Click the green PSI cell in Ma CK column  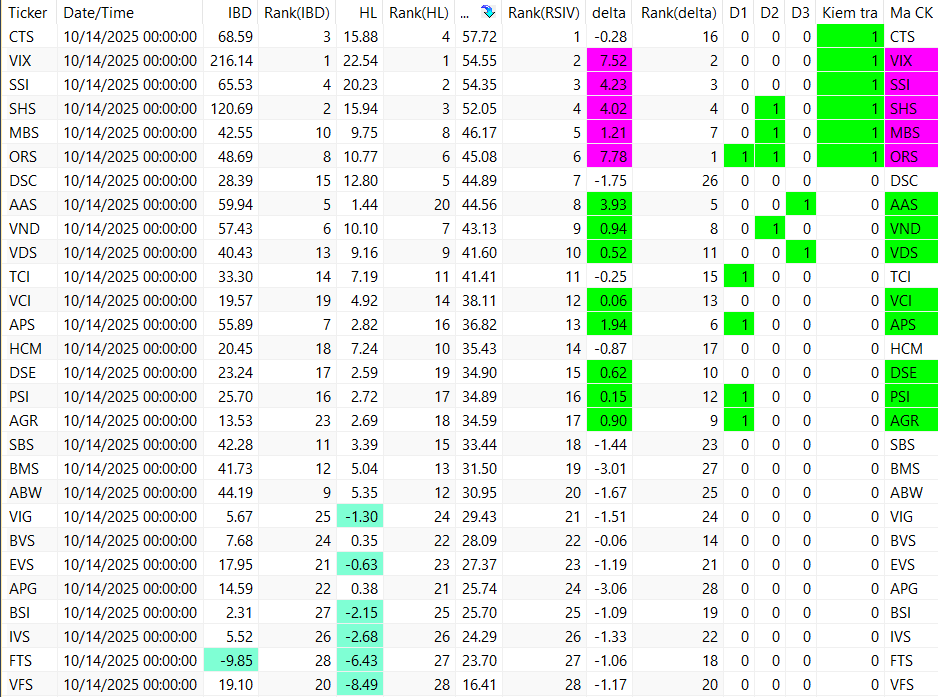[x=911, y=397]
